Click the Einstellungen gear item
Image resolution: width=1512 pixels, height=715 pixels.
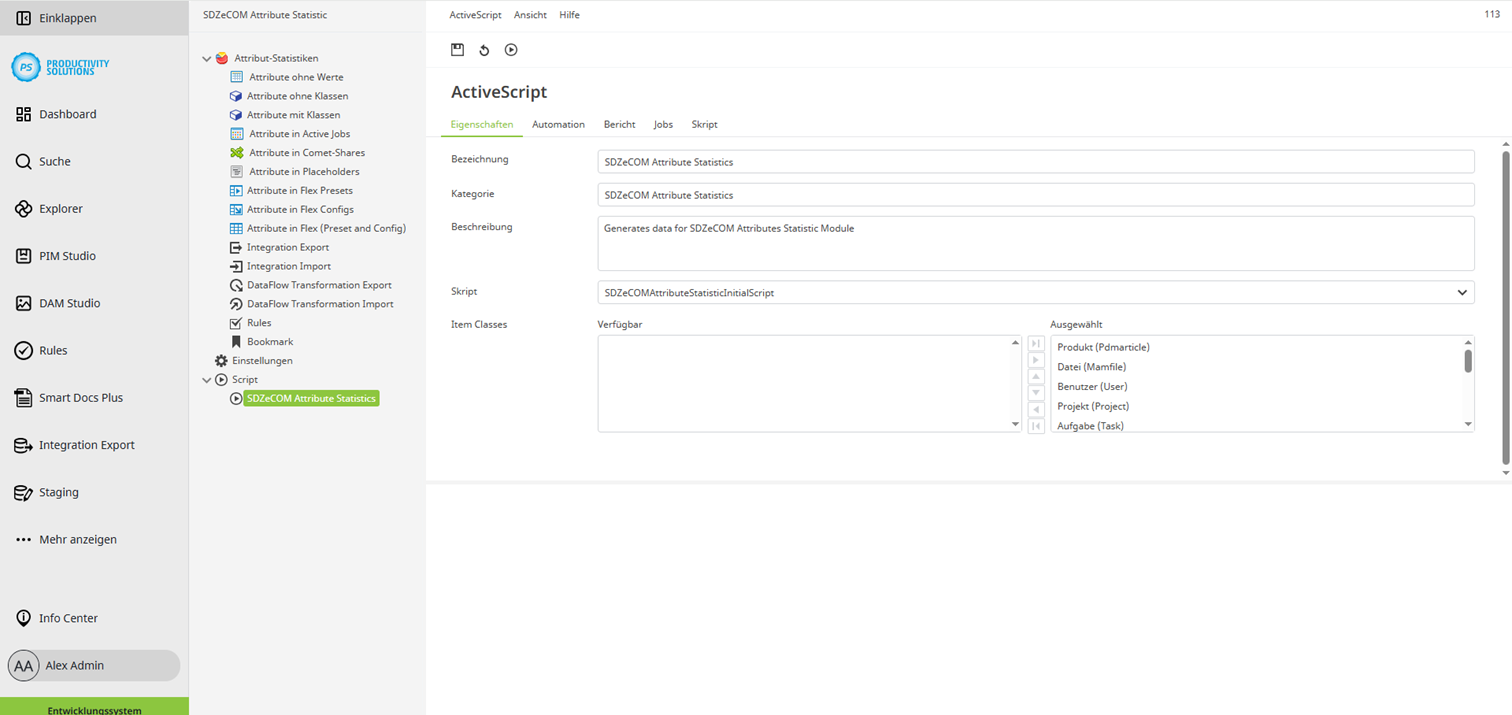(x=261, y=361)
